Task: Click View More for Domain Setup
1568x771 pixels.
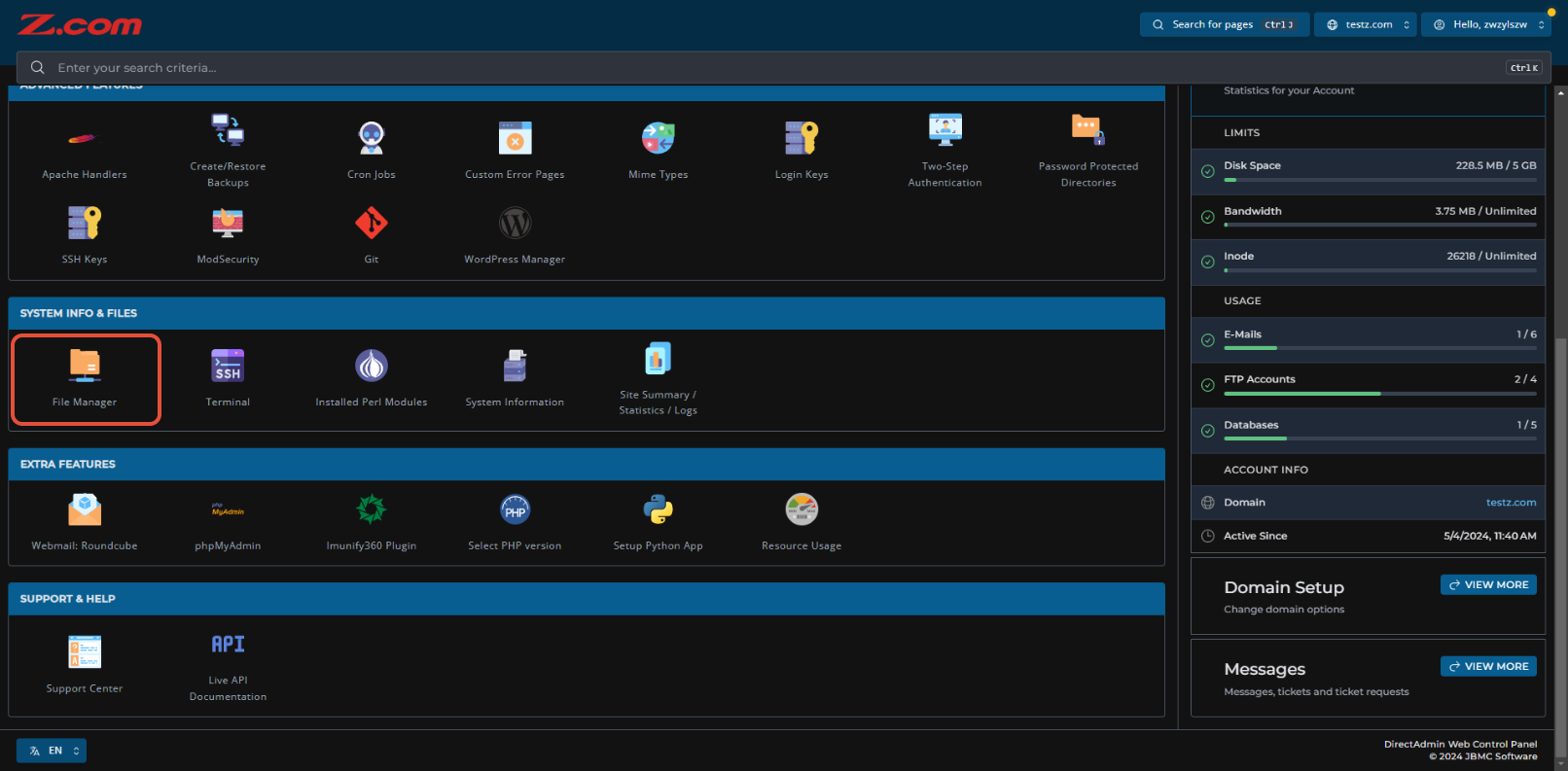Action: tap(1488, 584)
